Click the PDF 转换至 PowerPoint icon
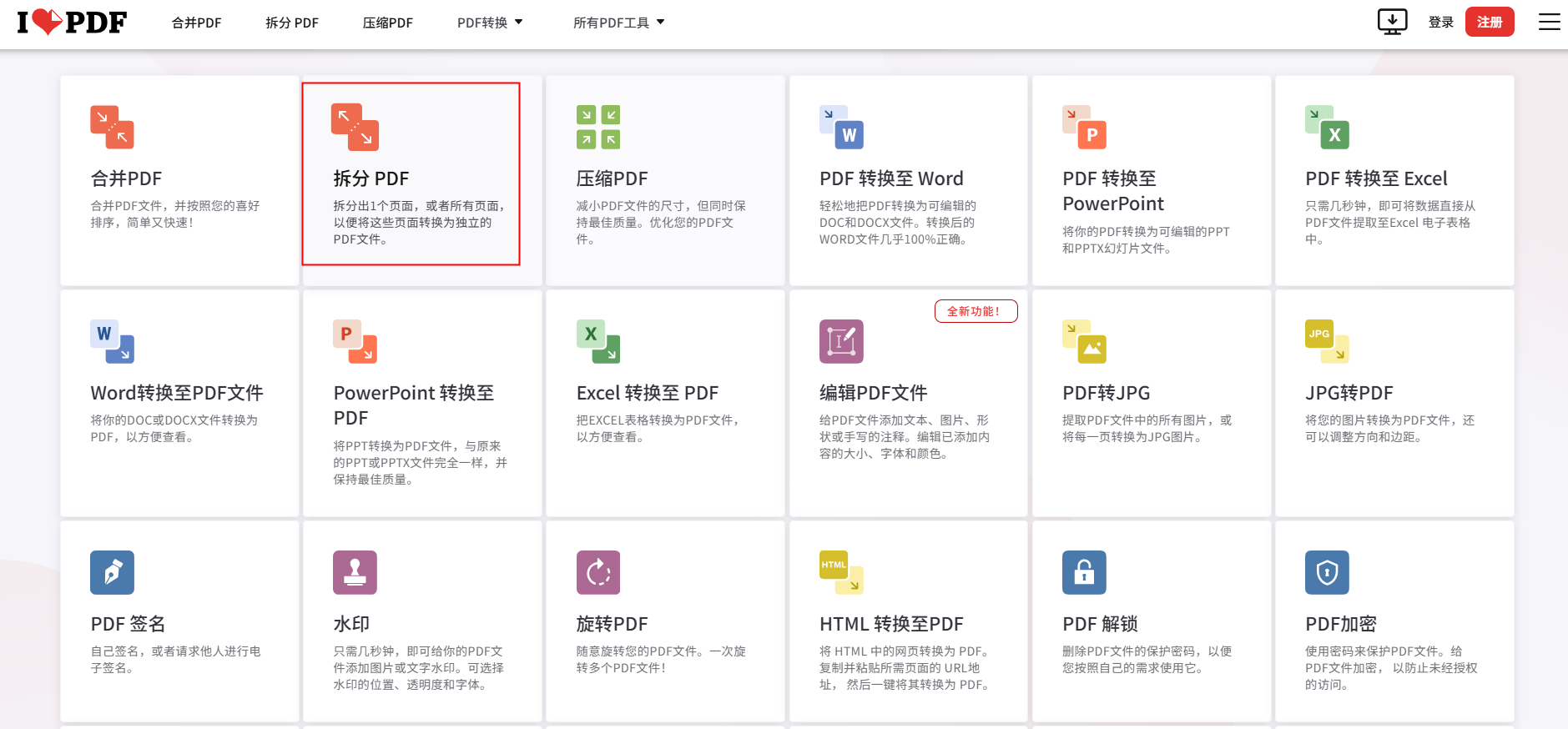The height and width of the screenshot is (729, 1568). point(1084,128)
